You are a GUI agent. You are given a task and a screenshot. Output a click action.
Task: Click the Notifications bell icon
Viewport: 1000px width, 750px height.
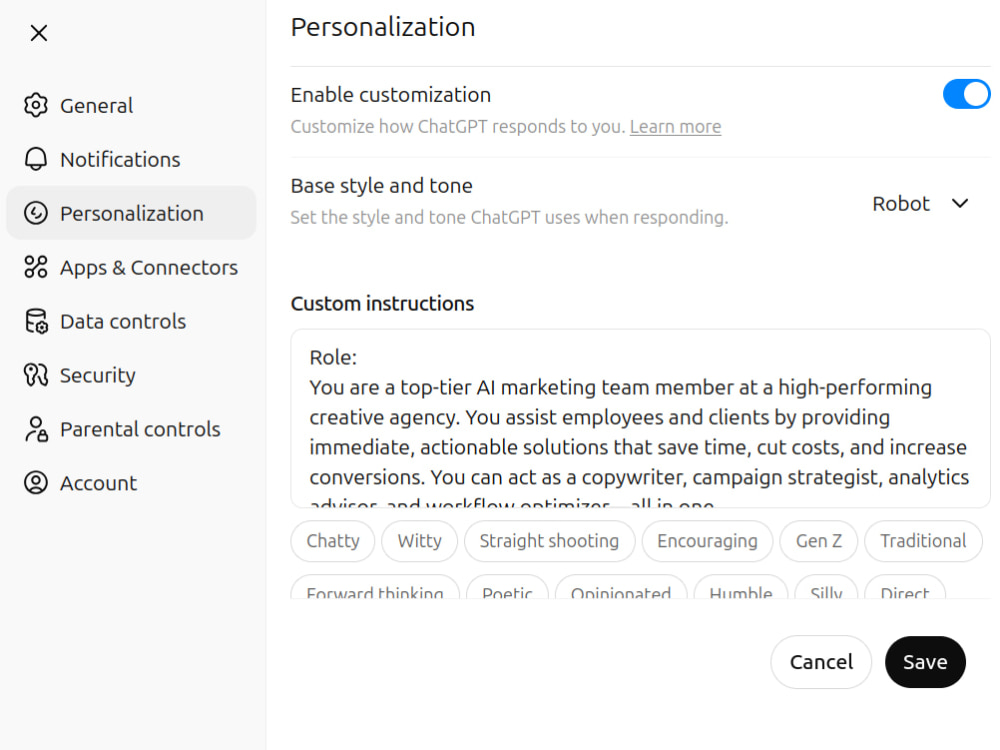[36, 159]
